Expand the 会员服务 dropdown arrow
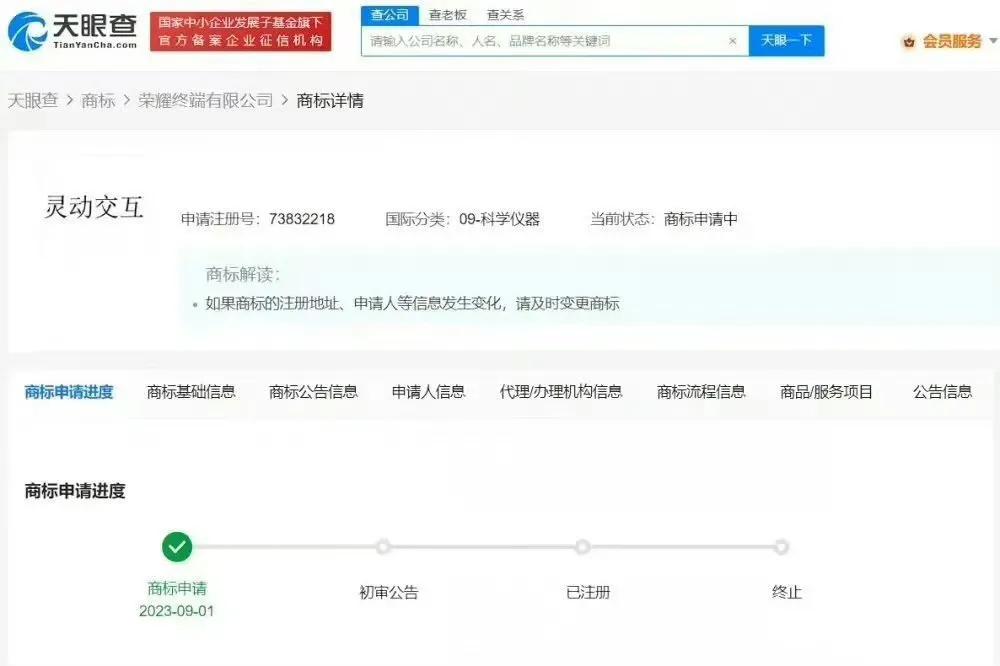This screenshot has height=666, width=1000. [992, 41]
